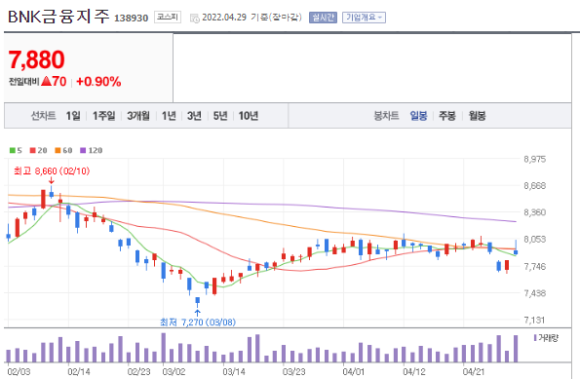Click the orange 60-day moving average swatch

tap(58, 150)
